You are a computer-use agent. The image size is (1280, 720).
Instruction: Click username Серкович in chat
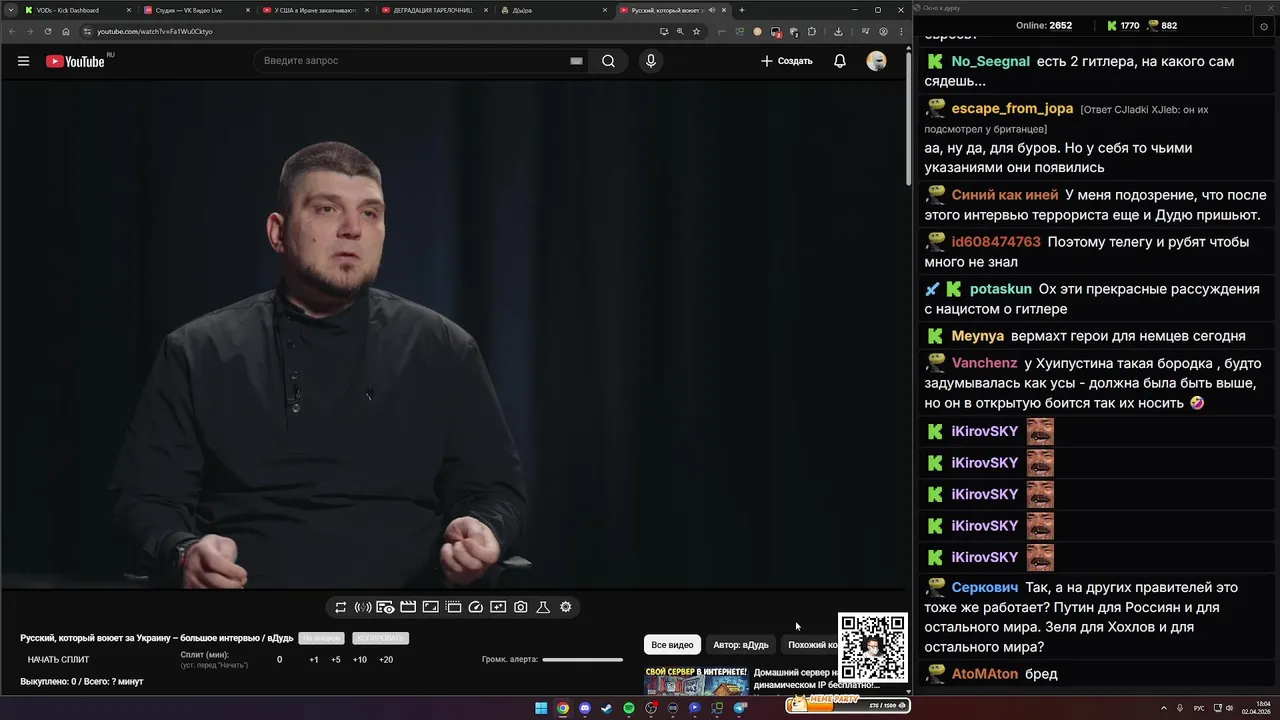pos(985,587)
